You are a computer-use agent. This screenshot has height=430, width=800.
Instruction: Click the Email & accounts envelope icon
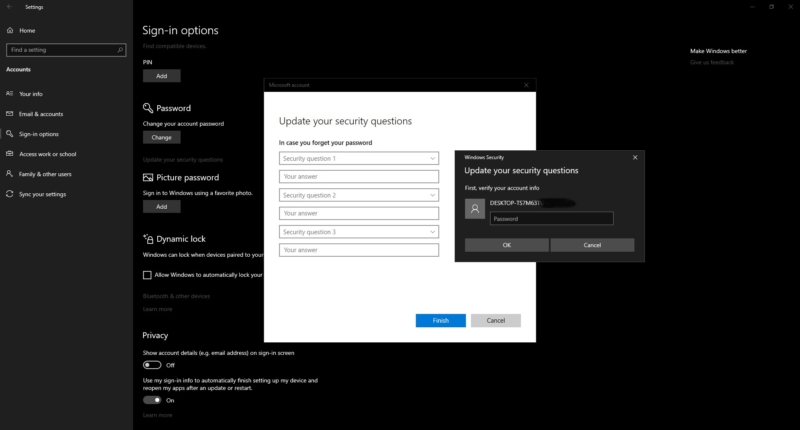(10, 114)
